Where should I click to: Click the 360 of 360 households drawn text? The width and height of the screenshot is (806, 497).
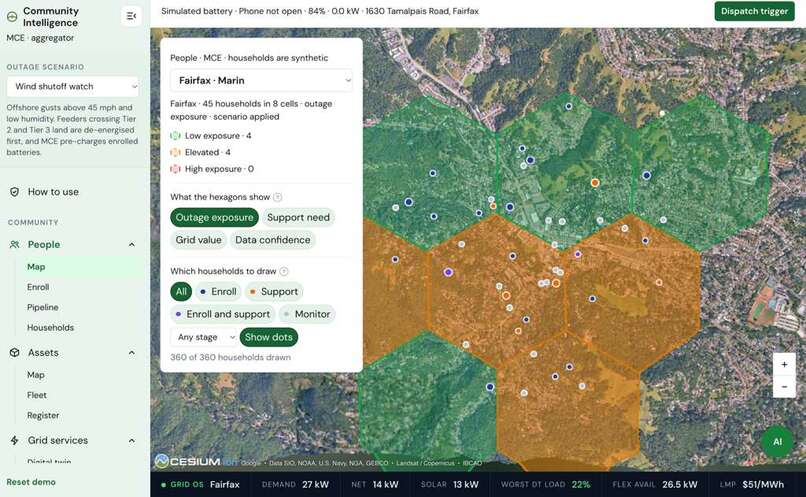coord(230,357)
